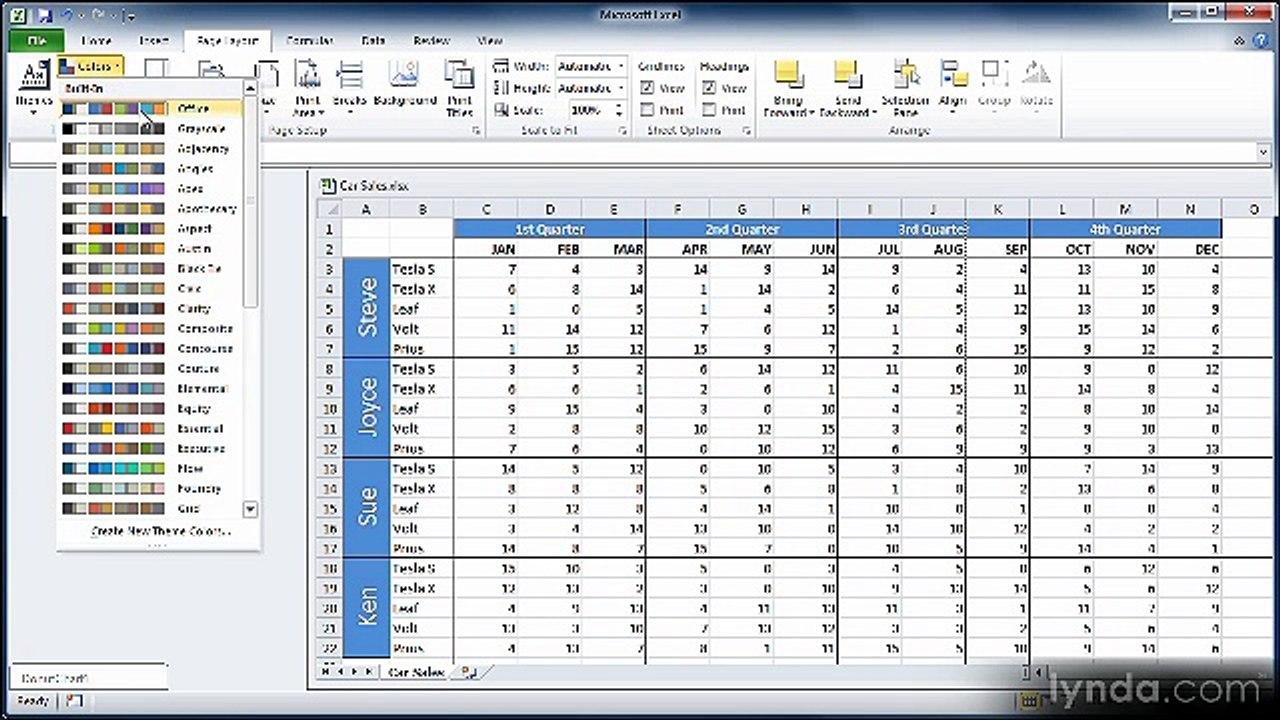Viewport: 1280px width, 720px height.
Task: Select the Austin color theme
Action: pos(150,248)
